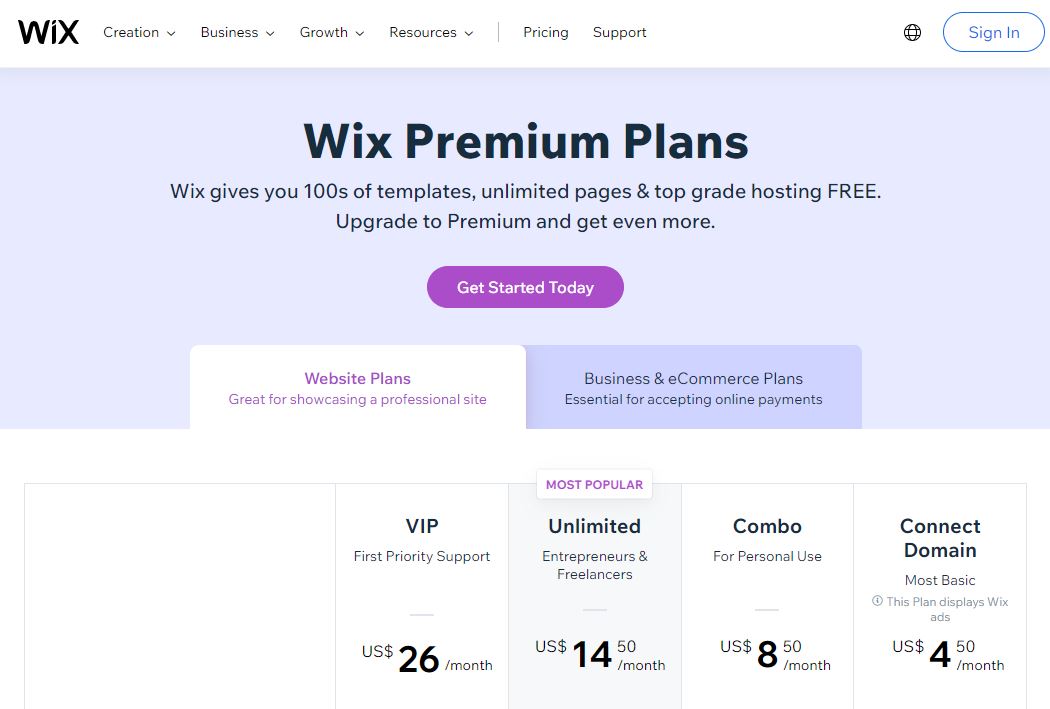This screenshot has width=1050, height=709.
Task: Choose the Combo plan heading
Action: pyautogui.click(x=767, y=526)
